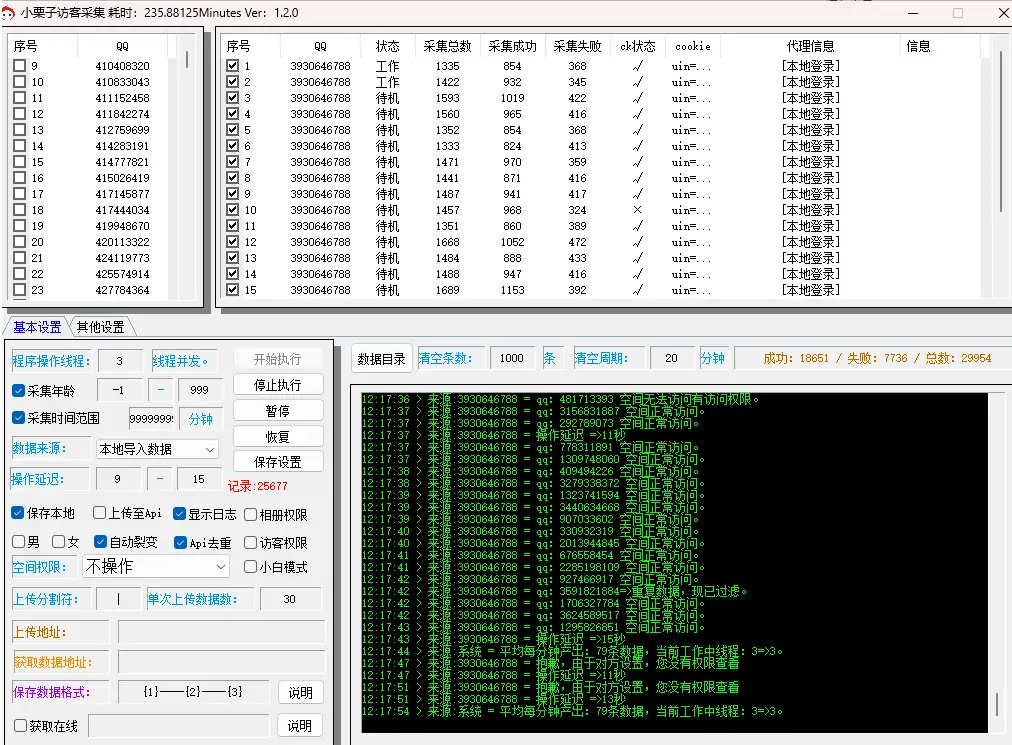This screenshot has width=1012, height=745.
Task: Pause execution with 暂停 button
Action: pos(278,411)
